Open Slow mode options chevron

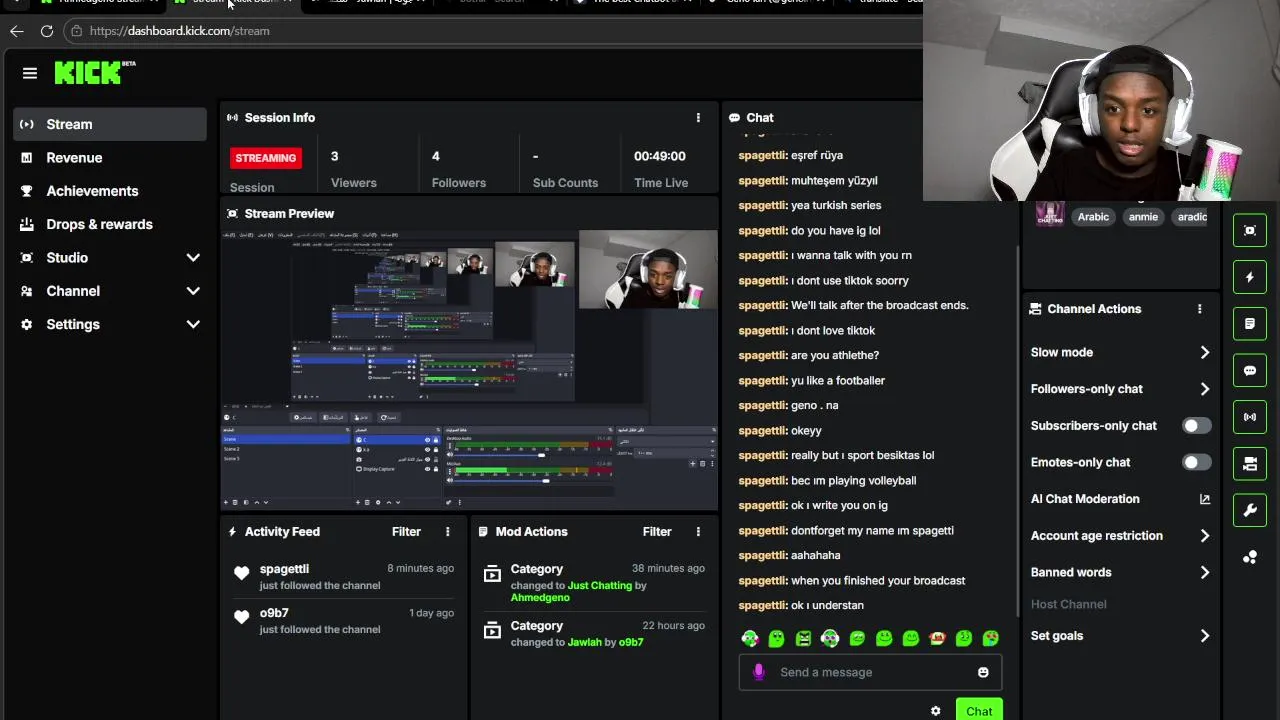pyautogui.click(x=1204, y=352)
